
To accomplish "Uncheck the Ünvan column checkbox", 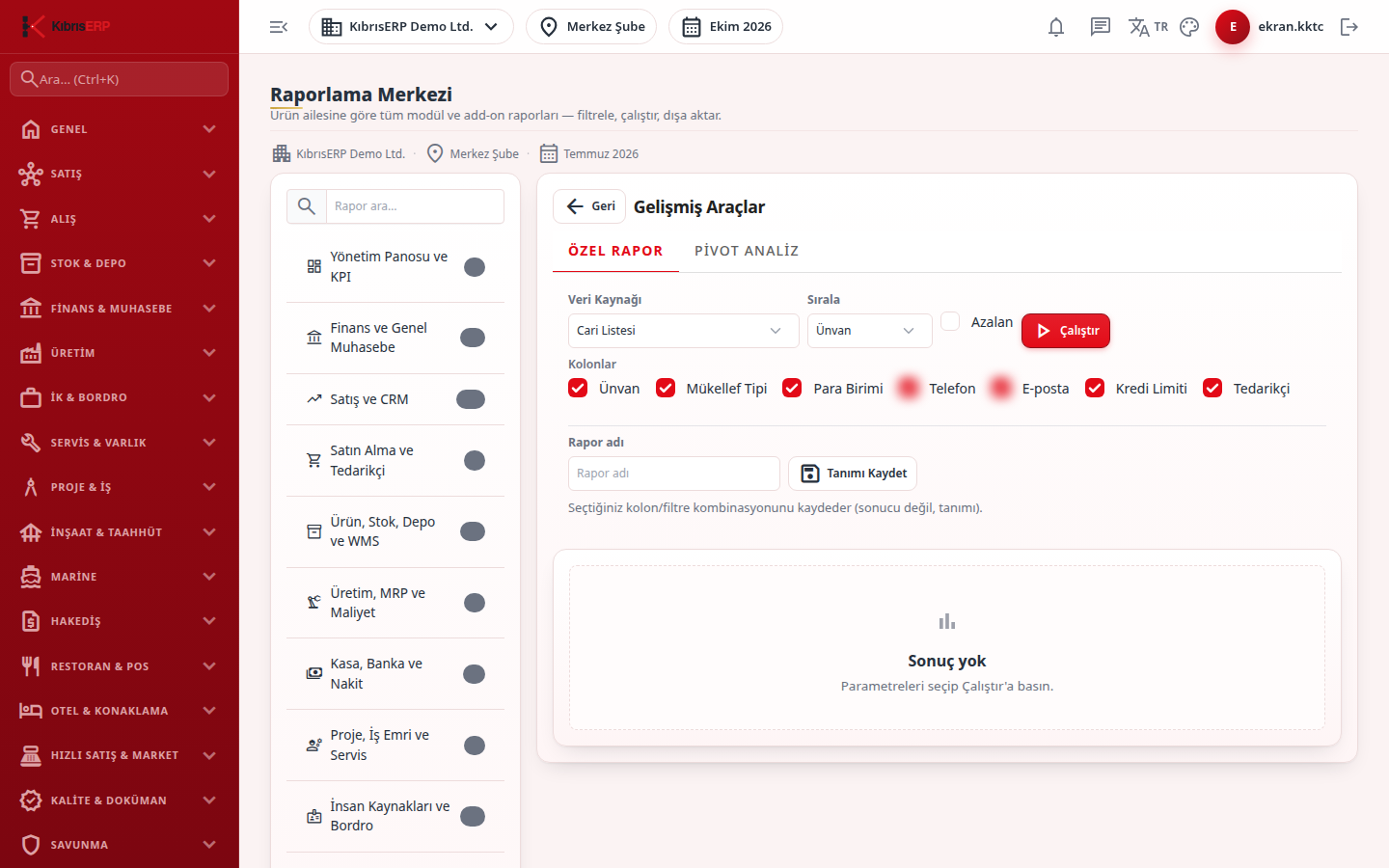I will click(578, 388).
